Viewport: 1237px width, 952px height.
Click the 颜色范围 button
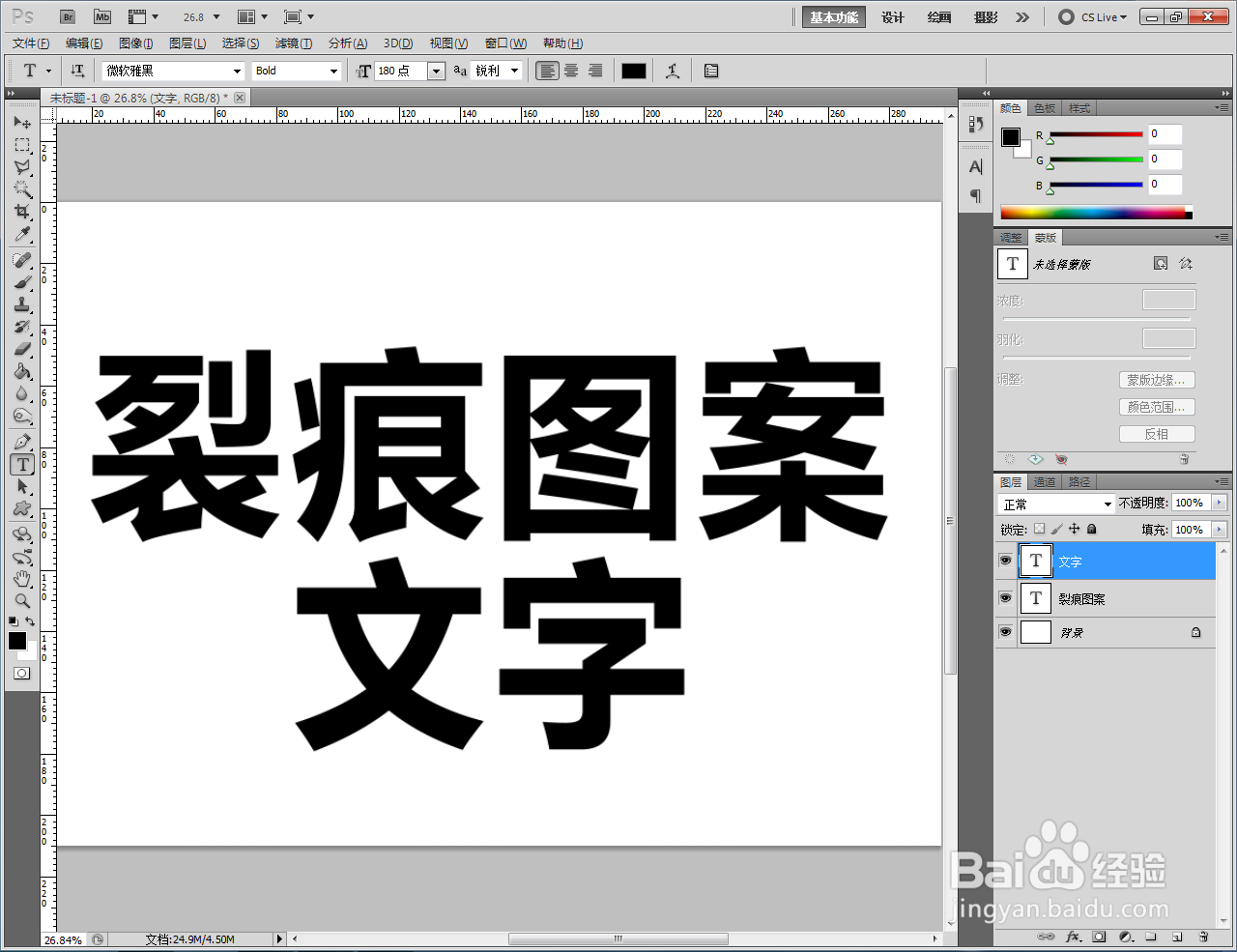(x=1156, y=407)
